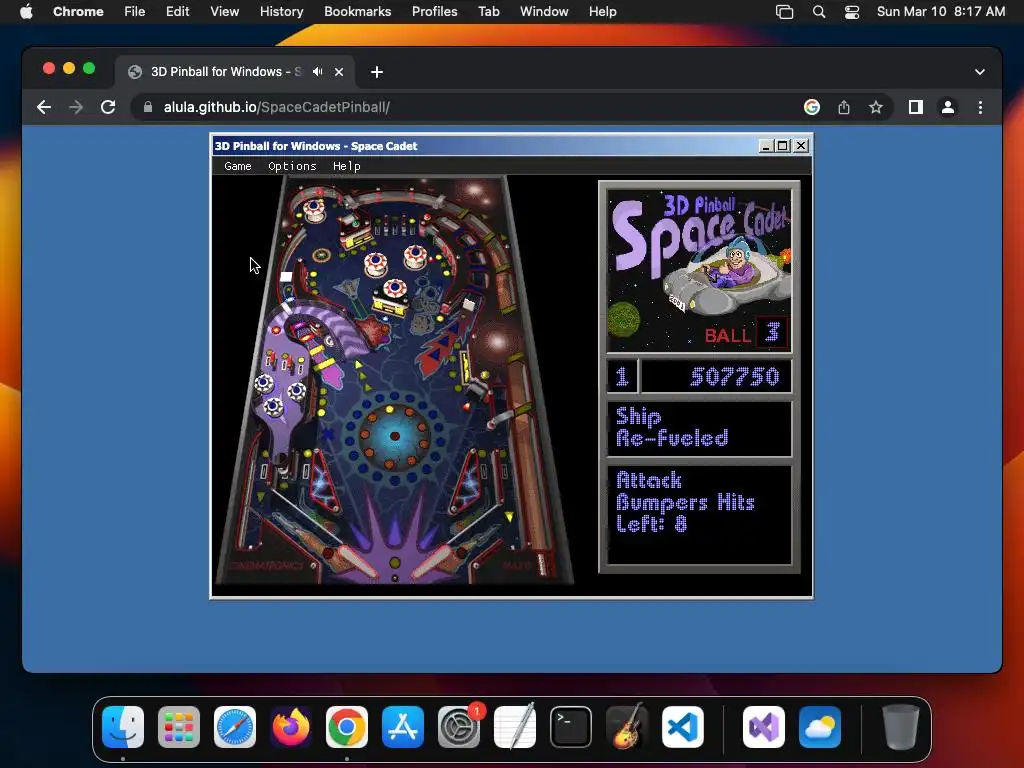Open Launchpad from the dock

(x=179, y=727)
